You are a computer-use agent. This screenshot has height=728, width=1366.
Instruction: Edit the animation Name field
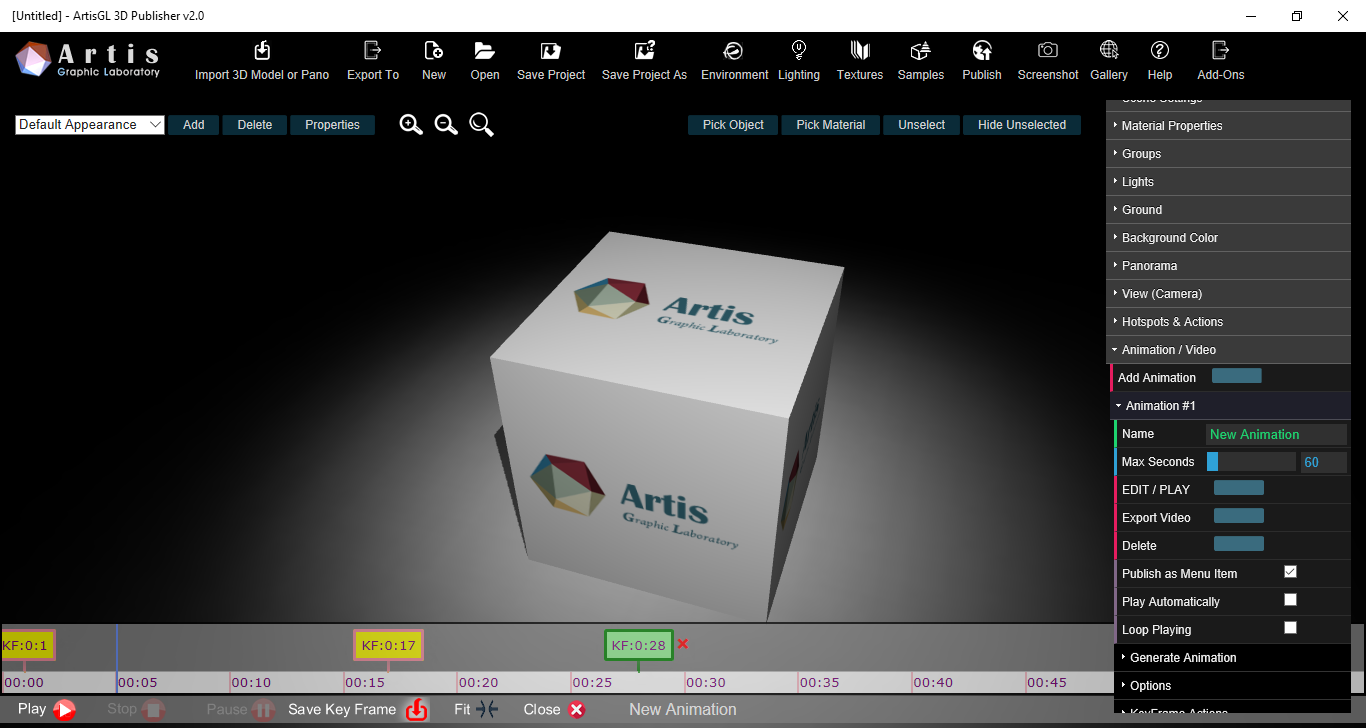[1277, 434]
